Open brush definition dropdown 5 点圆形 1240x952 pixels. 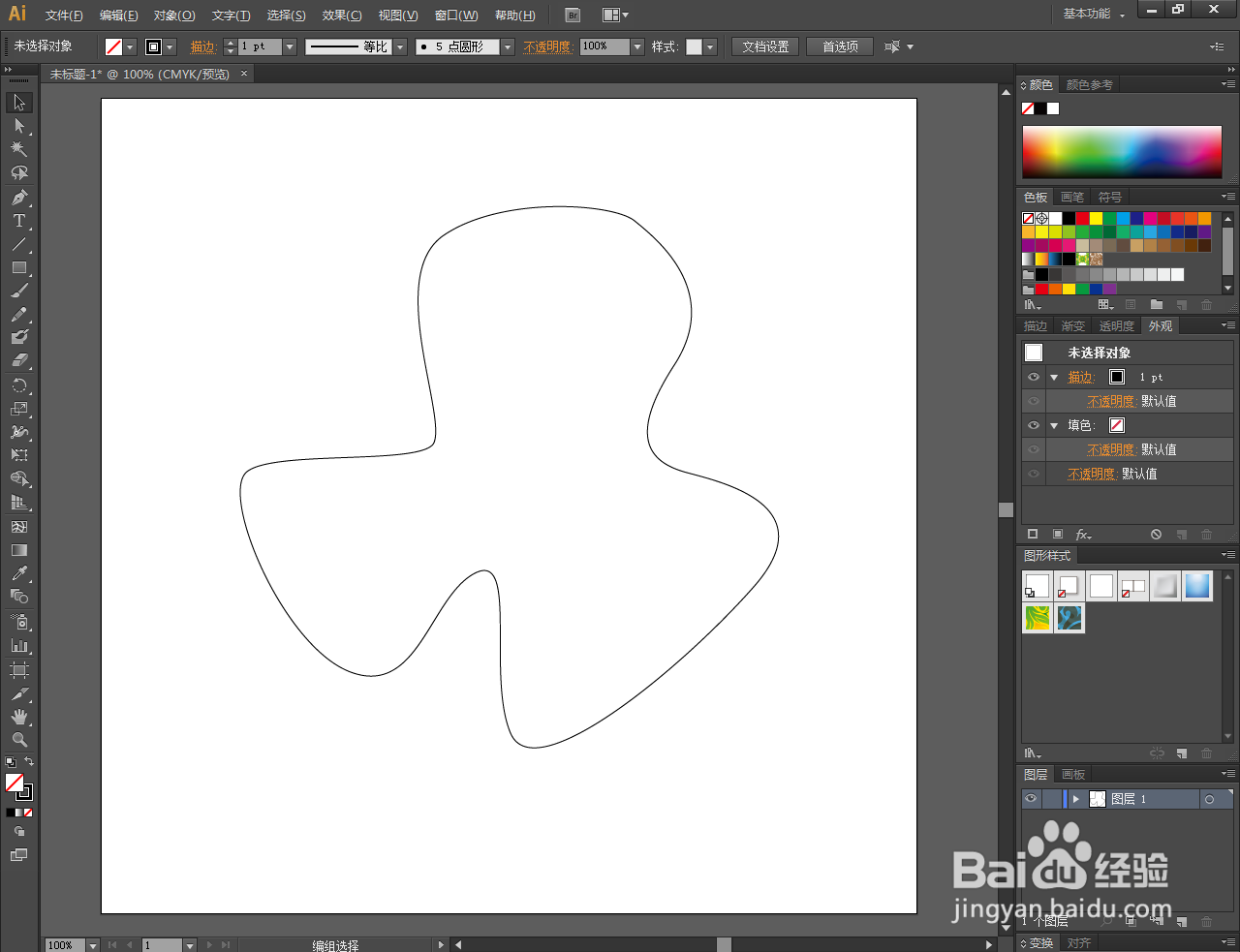click(x=508, y=46)
